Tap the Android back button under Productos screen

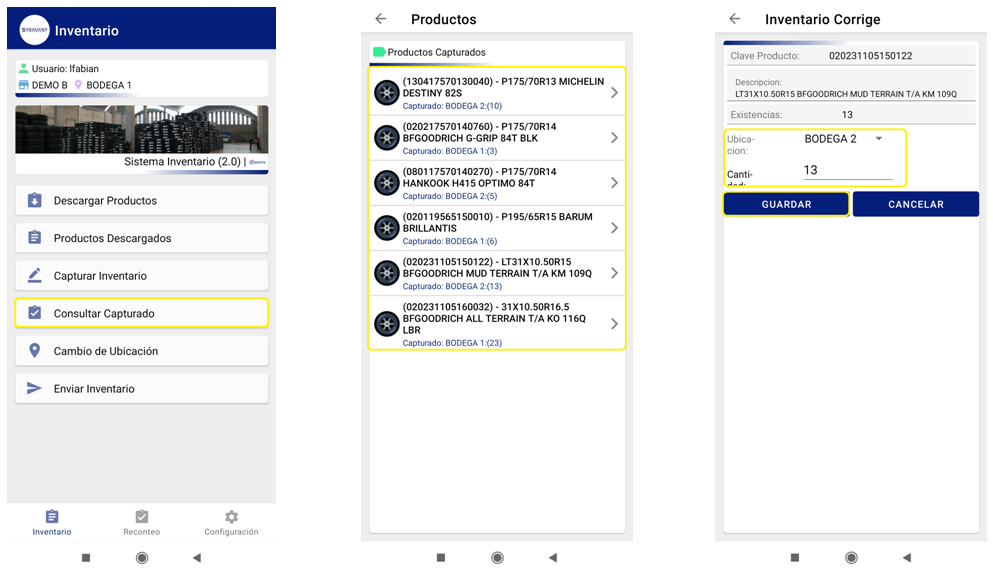[x=553, y=558]
